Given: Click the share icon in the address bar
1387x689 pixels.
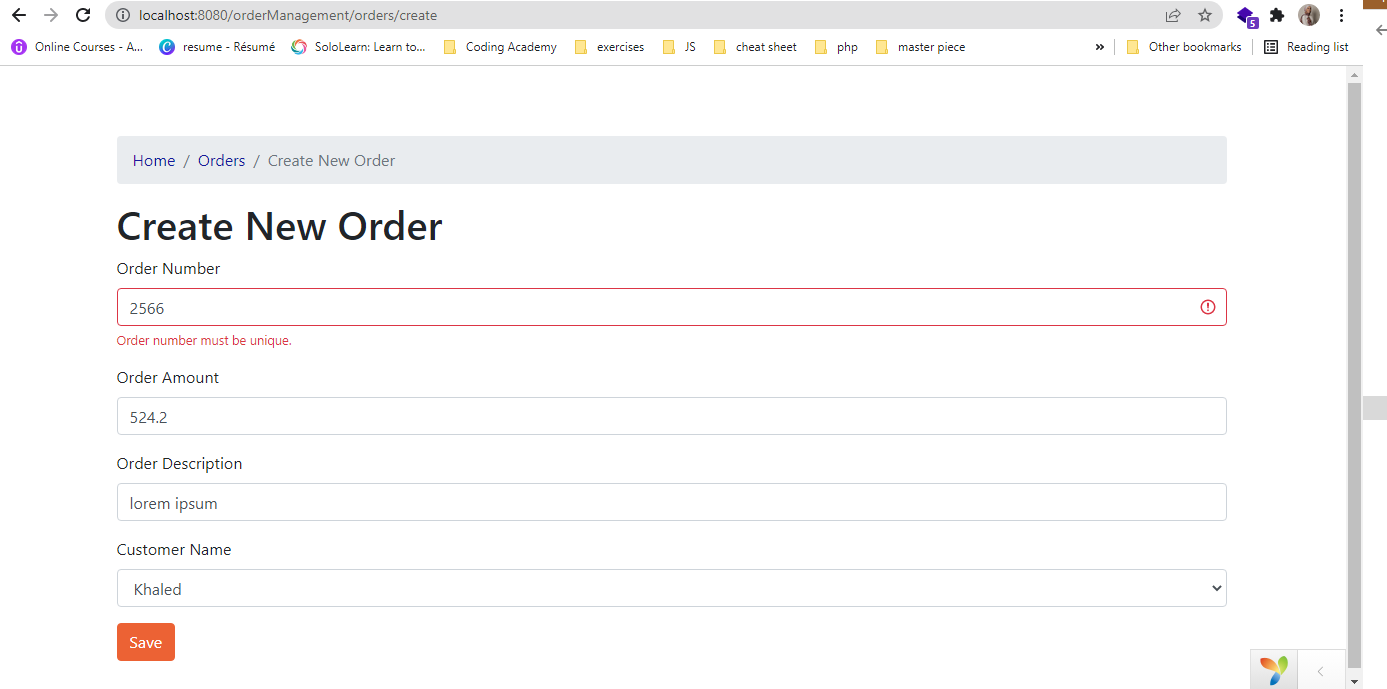Looking at the screenshot, I should (1171, 15).
